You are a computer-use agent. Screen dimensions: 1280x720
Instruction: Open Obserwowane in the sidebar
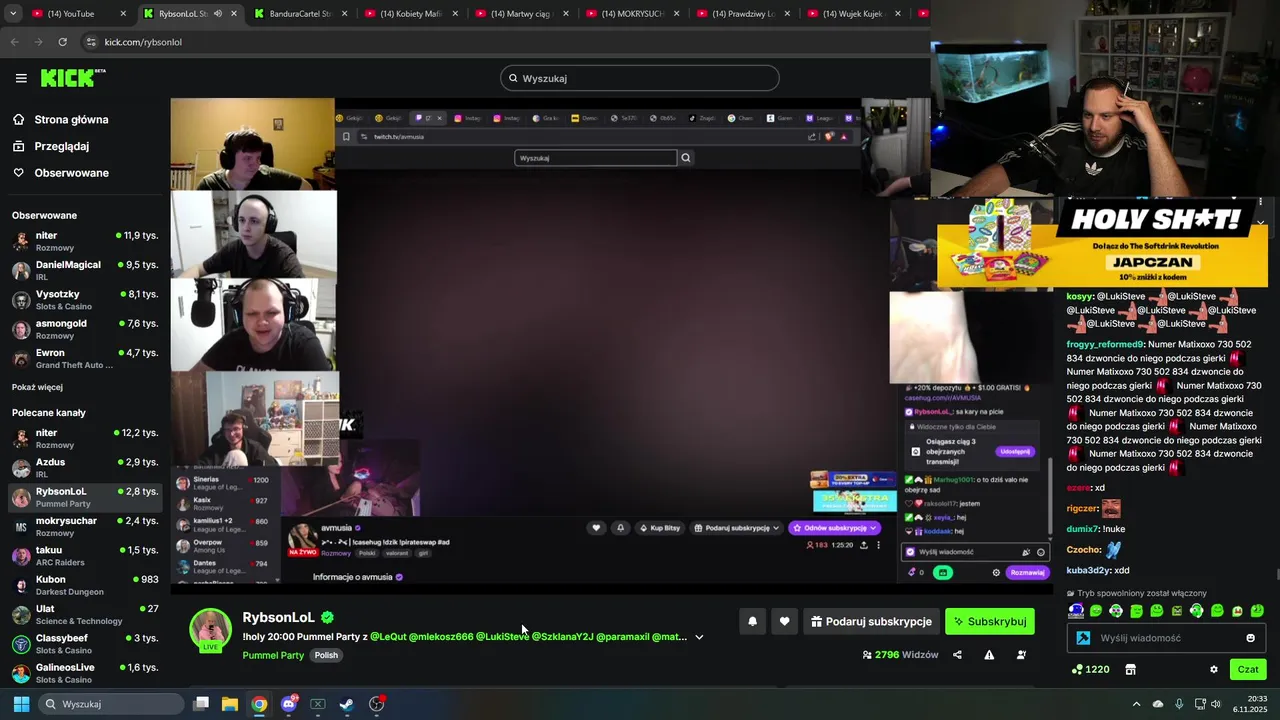point(71,173)
